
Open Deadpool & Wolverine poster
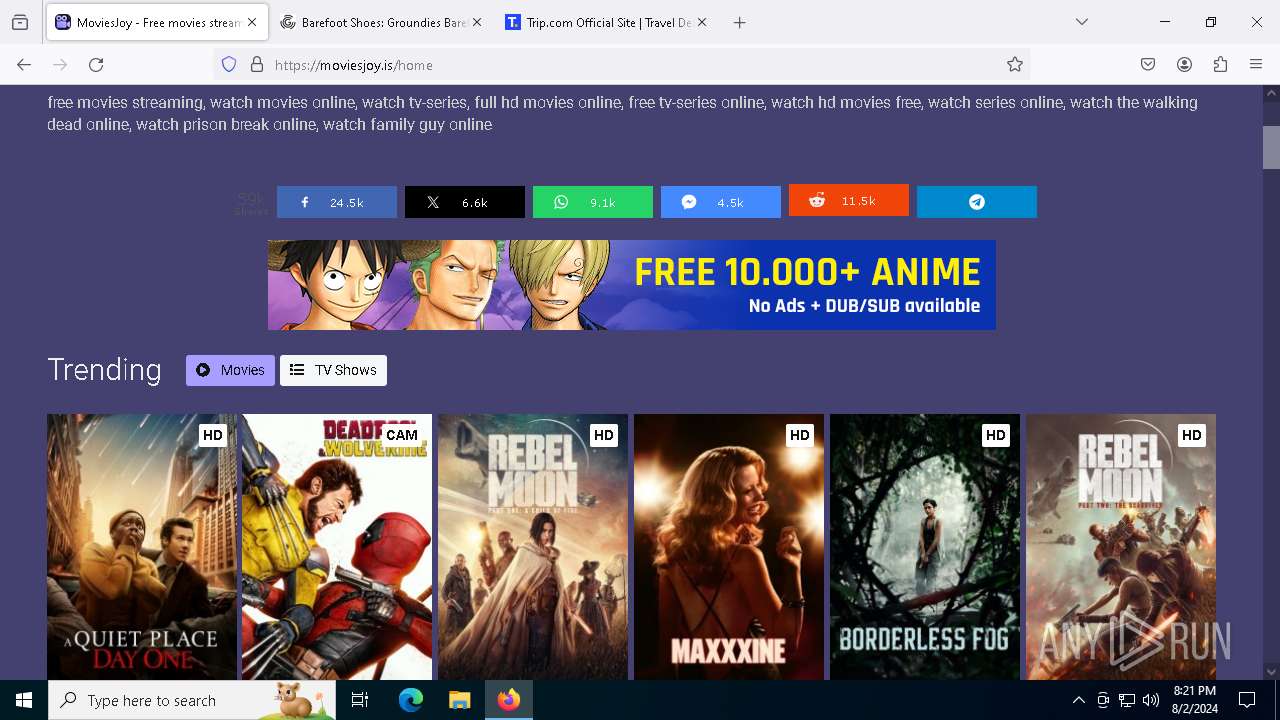tap(337, 547)
